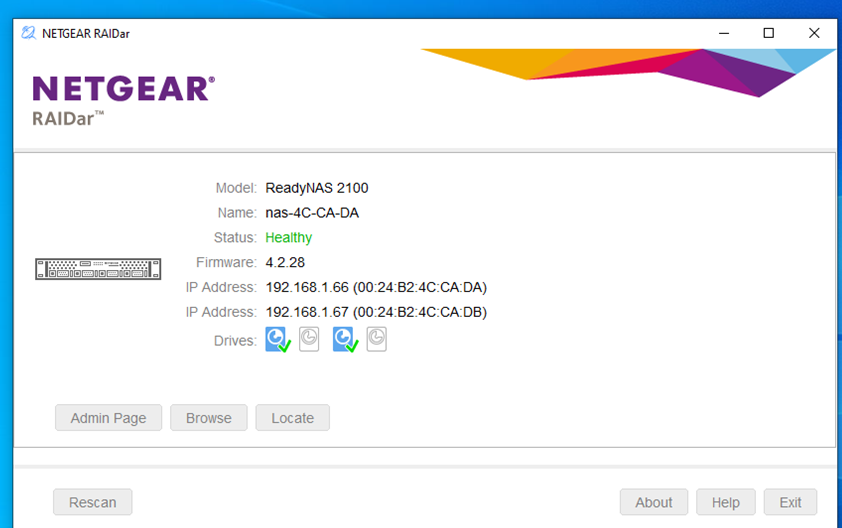Click the first healthy drive icon
Image resolution: width=842 pixels, height=528 pixels.
278,339
